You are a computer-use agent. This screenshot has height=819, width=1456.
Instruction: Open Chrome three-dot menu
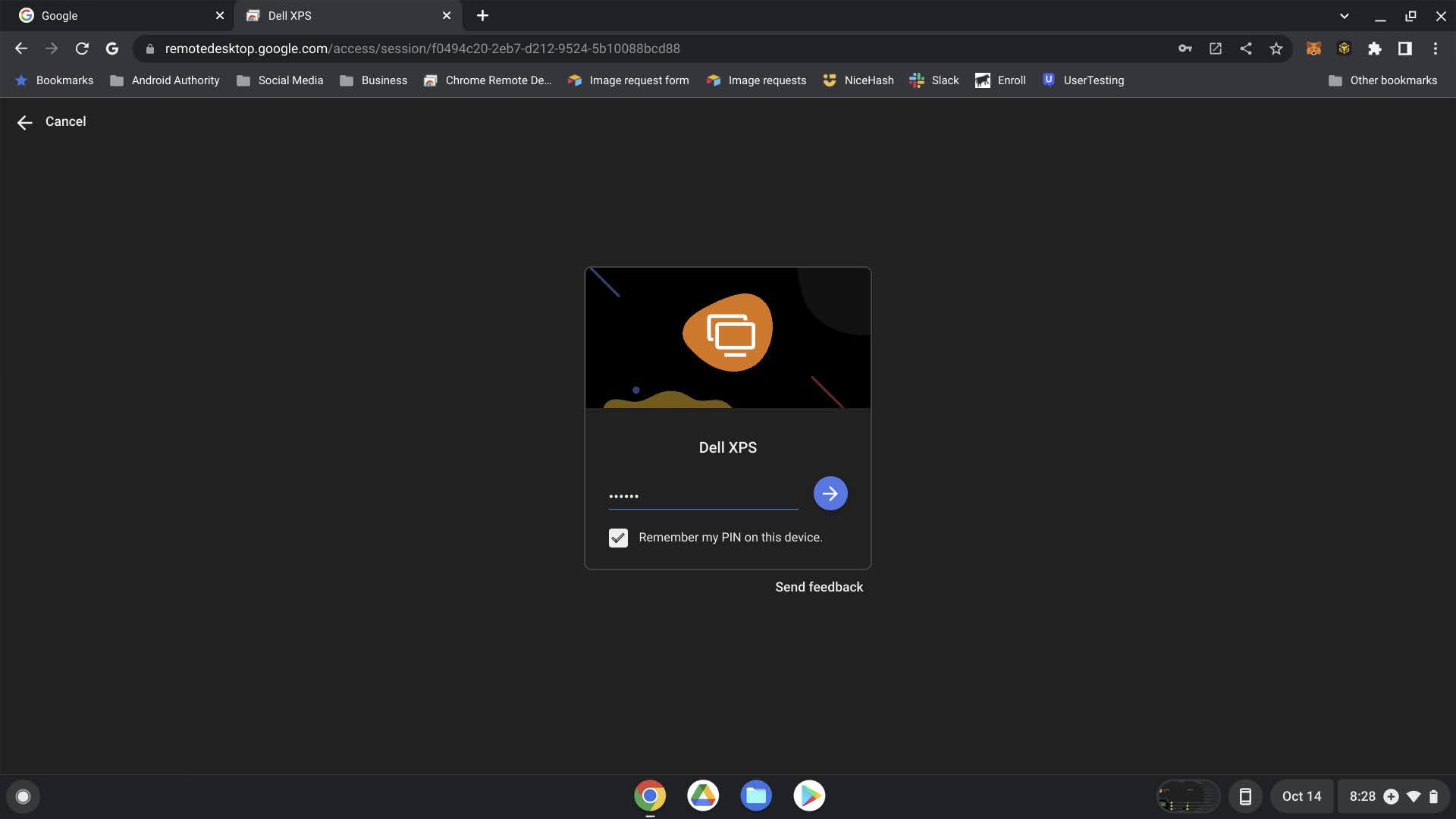click(1435, 49)
